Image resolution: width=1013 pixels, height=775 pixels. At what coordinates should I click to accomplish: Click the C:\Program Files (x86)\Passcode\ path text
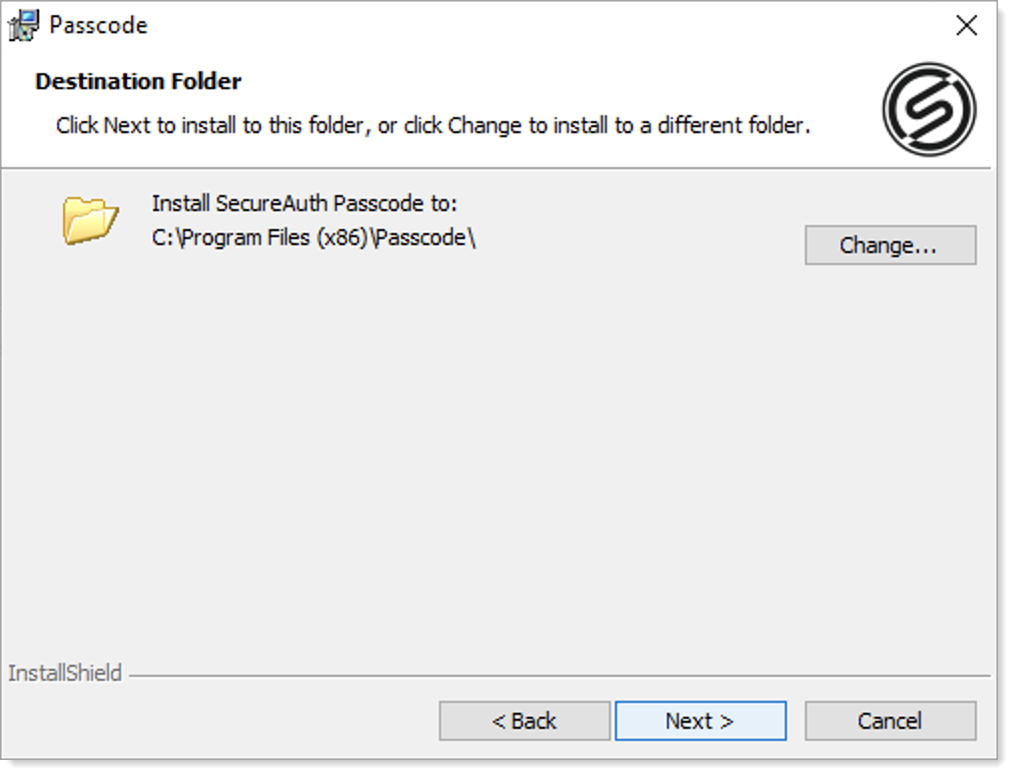click(x=313, y=240)
